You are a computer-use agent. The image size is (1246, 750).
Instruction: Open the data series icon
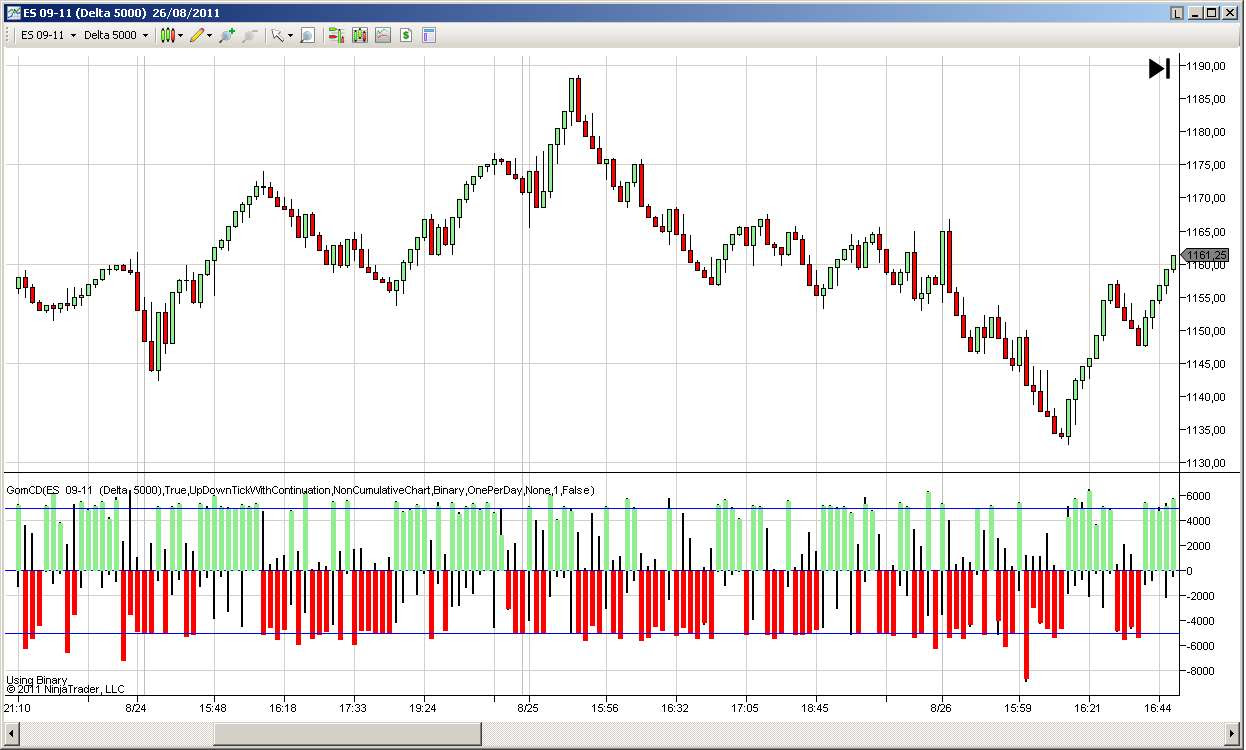click(x=359, y=35)
